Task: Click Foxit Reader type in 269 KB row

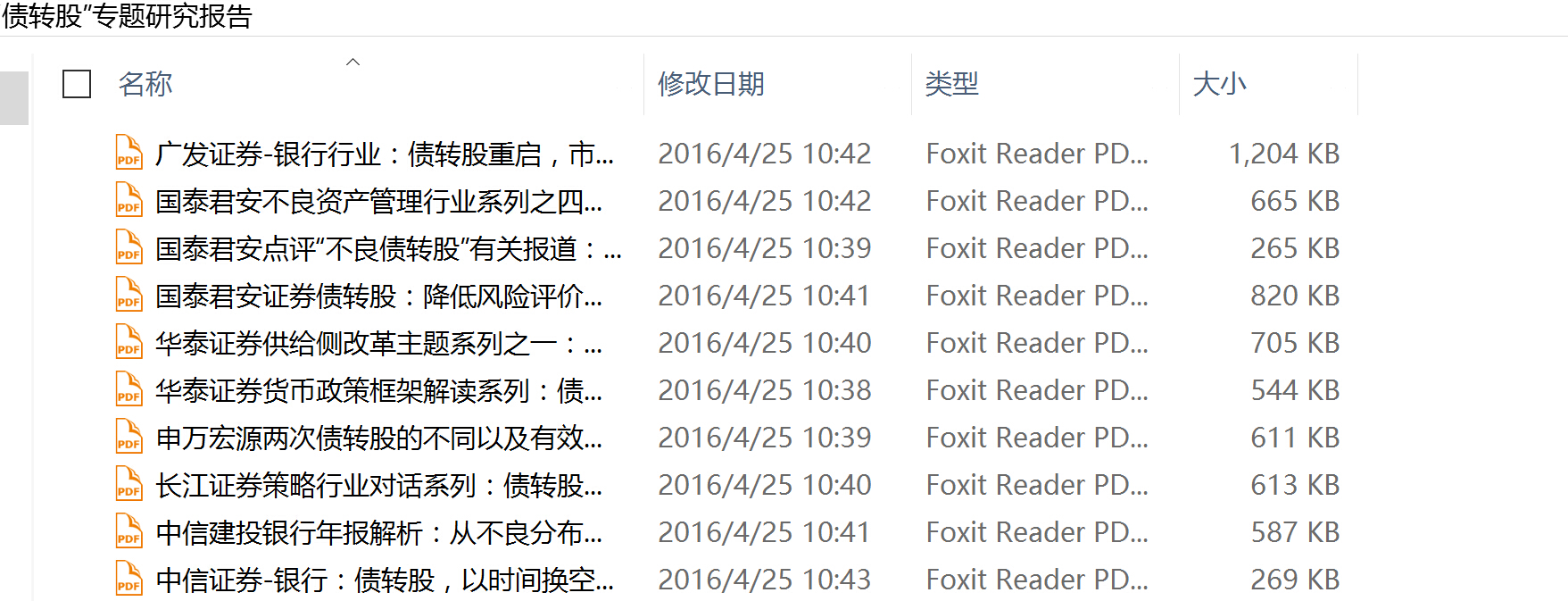Action: click(1037, 580)
